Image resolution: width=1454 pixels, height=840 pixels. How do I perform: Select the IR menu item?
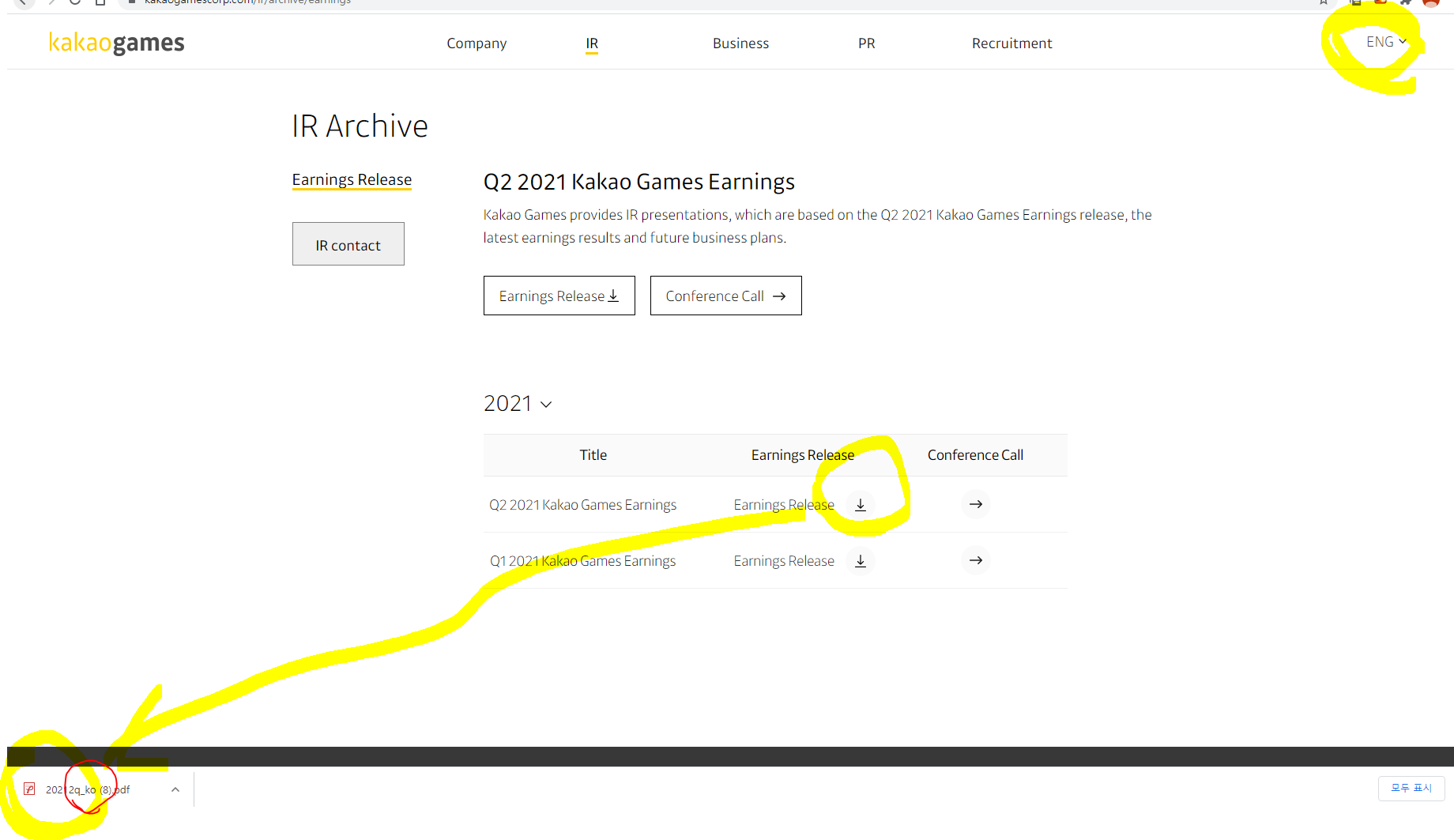(592, 43)
